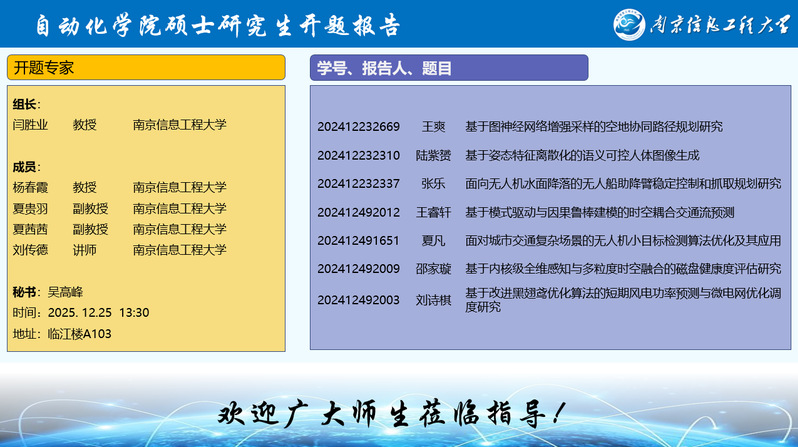
Task: Select student ID 202412491651 for 夏凡
Action: click(358, 241)
